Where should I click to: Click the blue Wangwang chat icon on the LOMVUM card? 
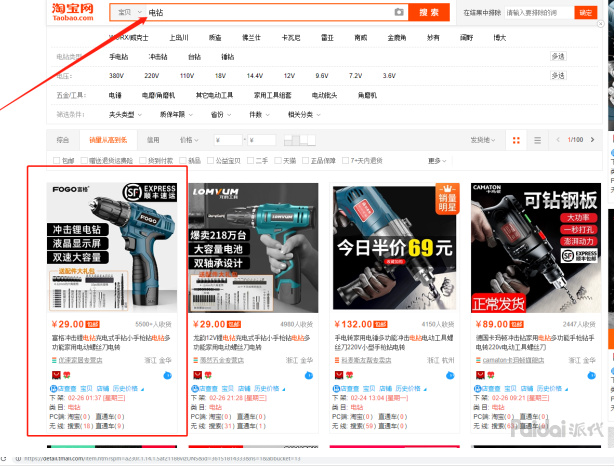309,376
